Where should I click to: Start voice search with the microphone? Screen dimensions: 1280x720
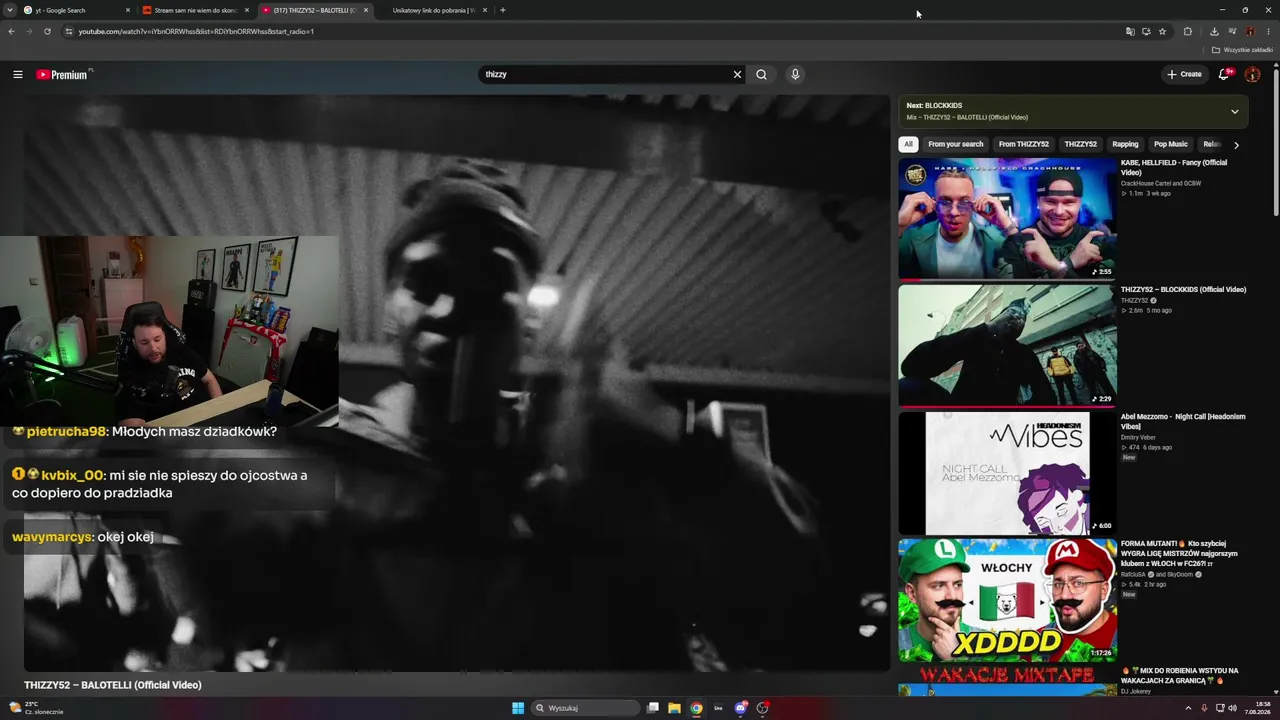click(x=795, y=74)
